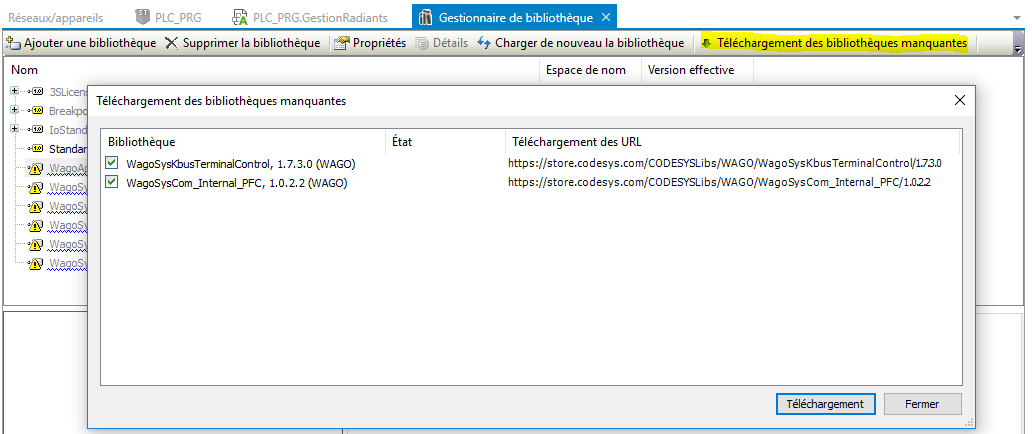Image resolution: width=1032 pixels, height=434 pixels.
Task: Uncheck WagoSysCom_Internal_PFC library checkbox
Action: click(x=112, y=182)
